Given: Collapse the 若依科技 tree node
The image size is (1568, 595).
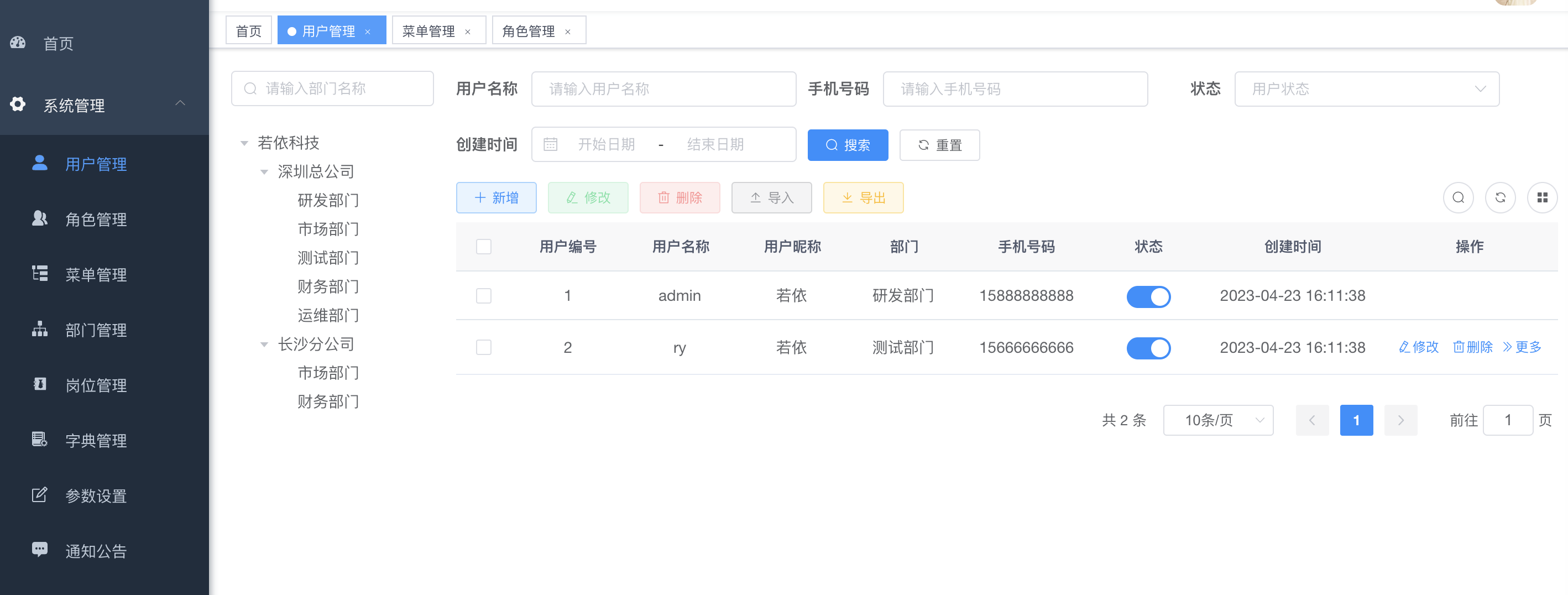Looking at the screenshot, I should pos(244,143).
